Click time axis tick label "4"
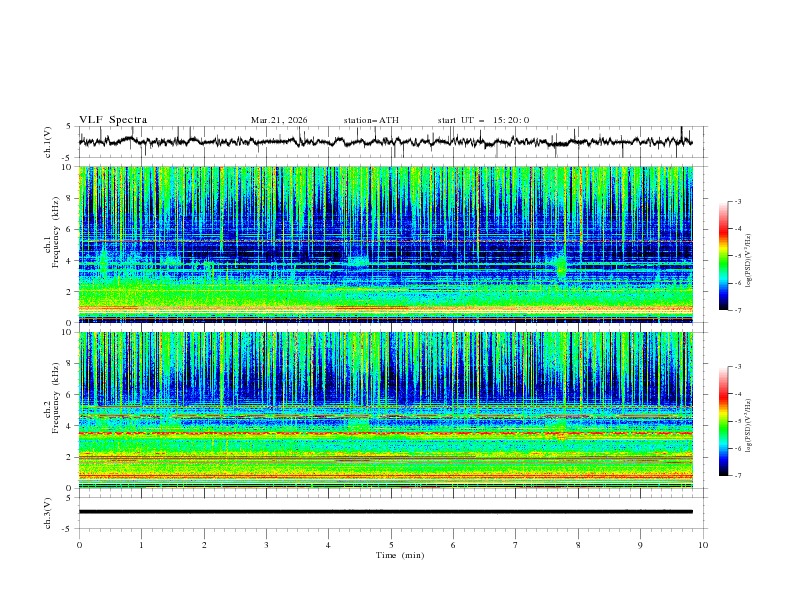Viewport: 792px width, 612px height. point(328,545)
